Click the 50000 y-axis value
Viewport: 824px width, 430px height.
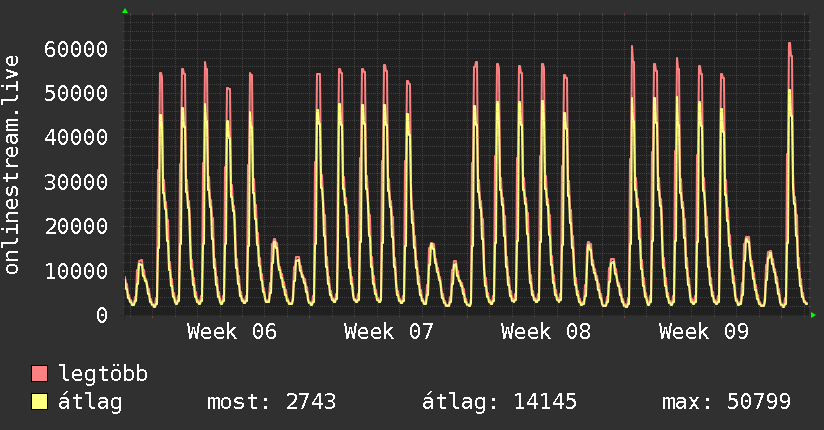[x=76, y=94]
